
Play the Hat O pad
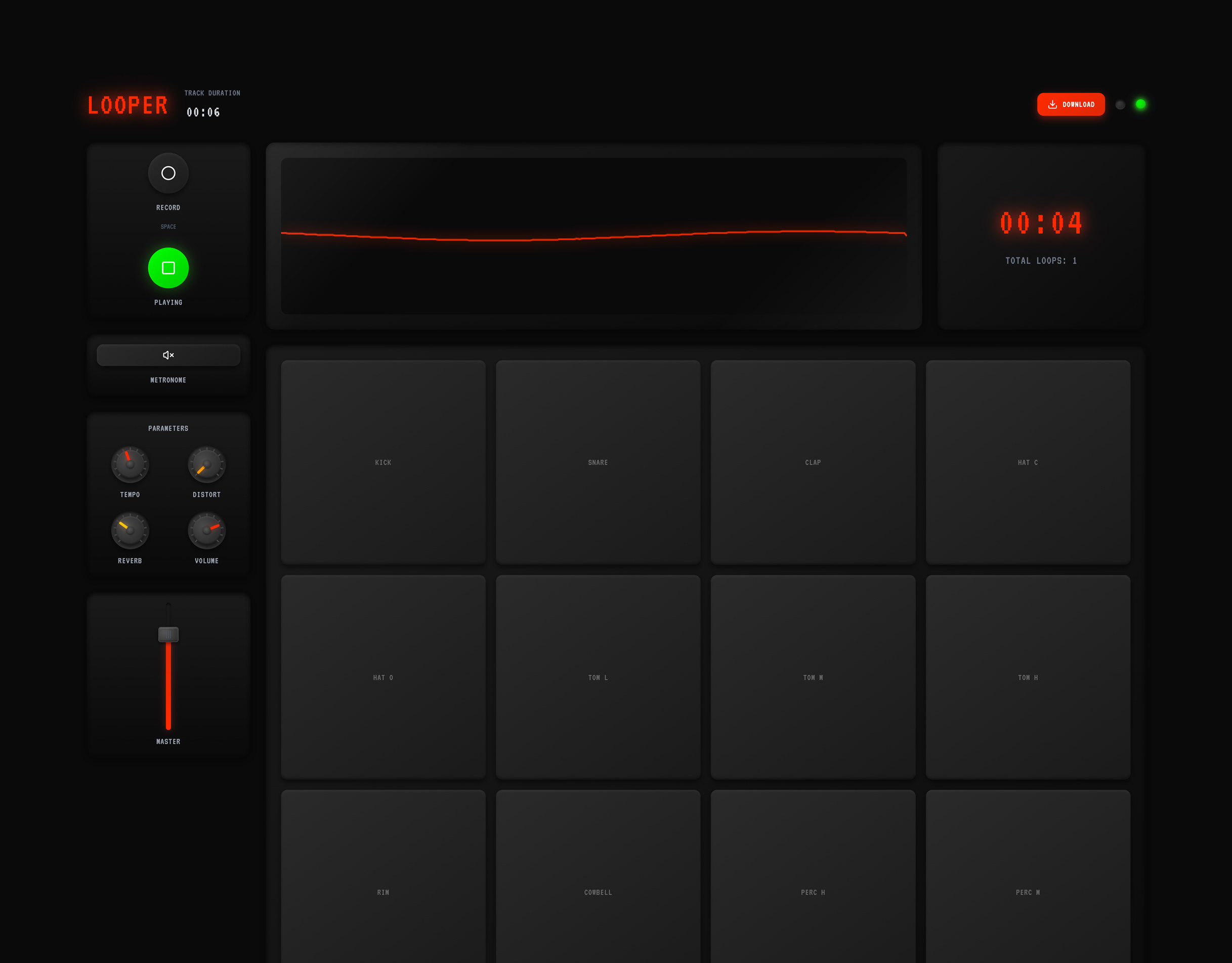(383, 677)
